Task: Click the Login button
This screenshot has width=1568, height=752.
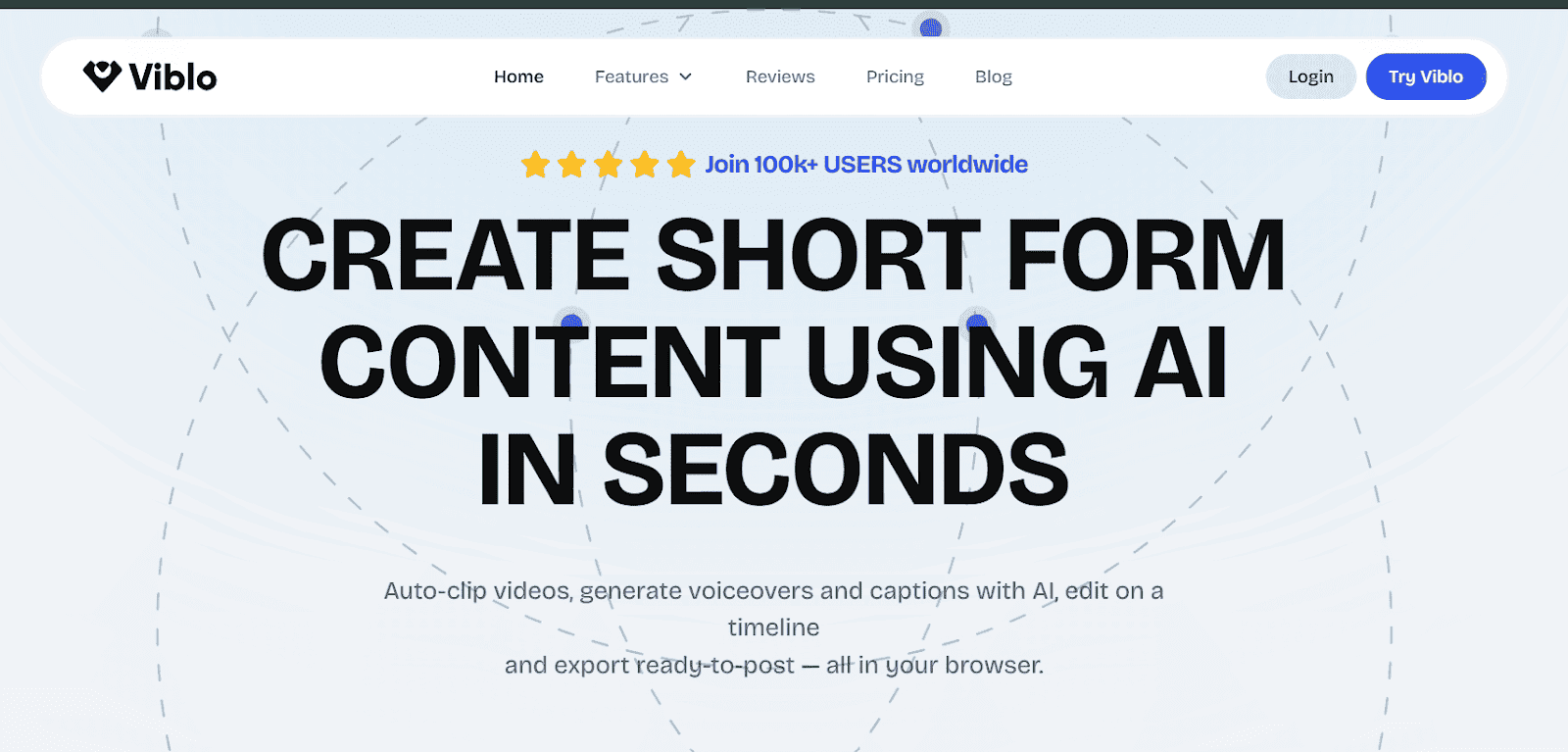Action: click(x=1311, y=76)
